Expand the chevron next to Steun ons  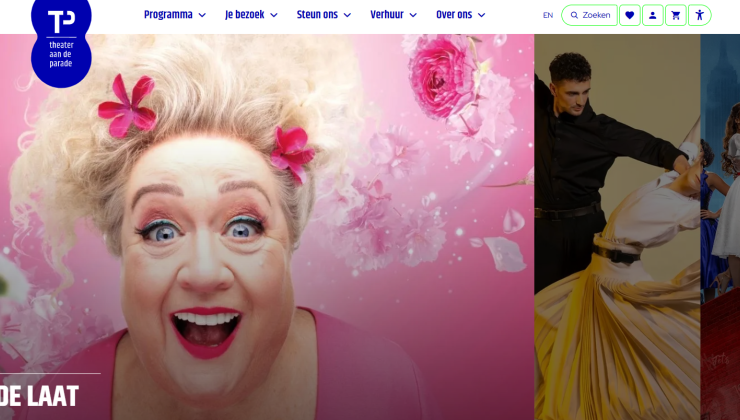point(347,15)
